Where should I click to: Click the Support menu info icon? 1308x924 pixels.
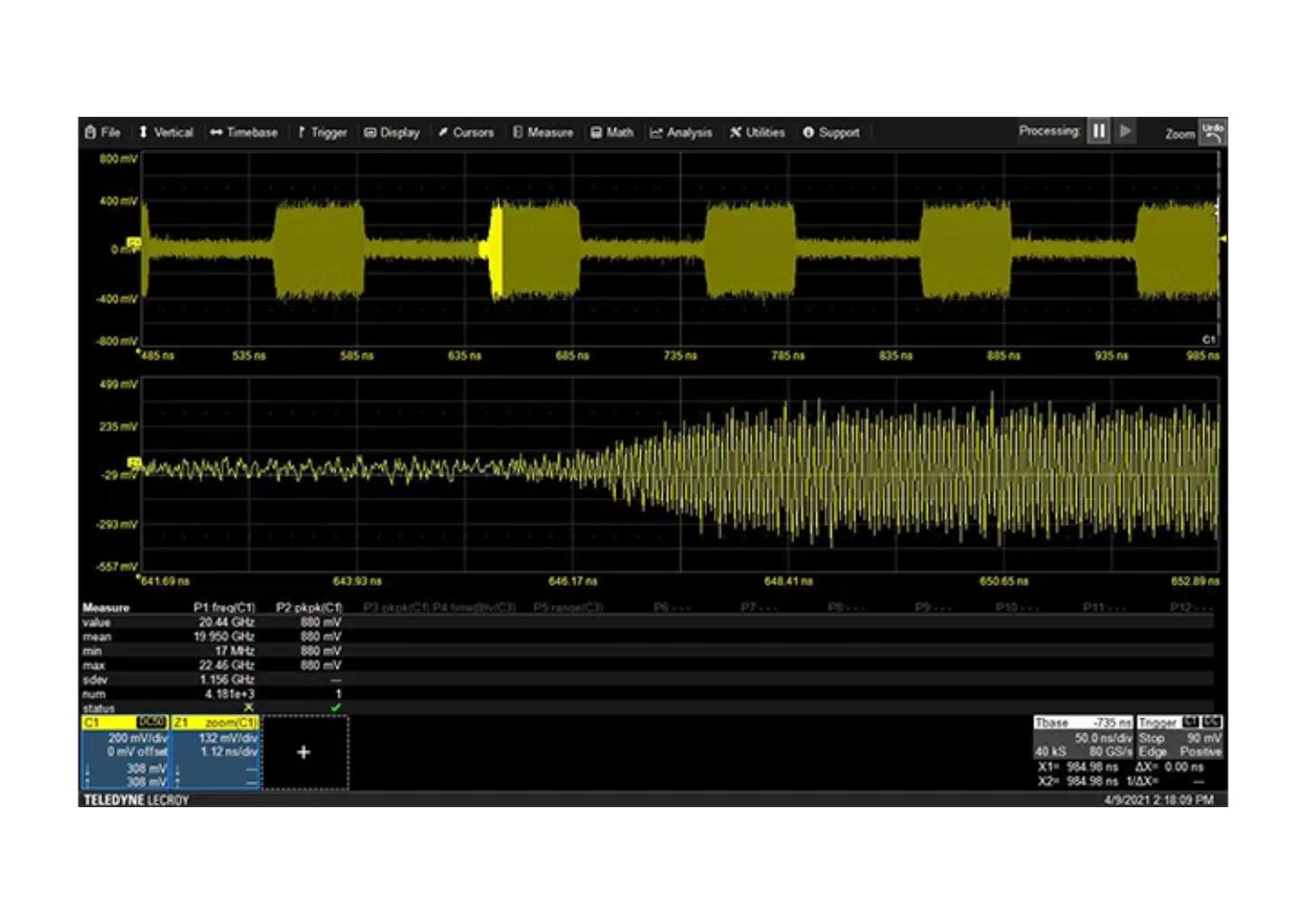tap(808, 132)
